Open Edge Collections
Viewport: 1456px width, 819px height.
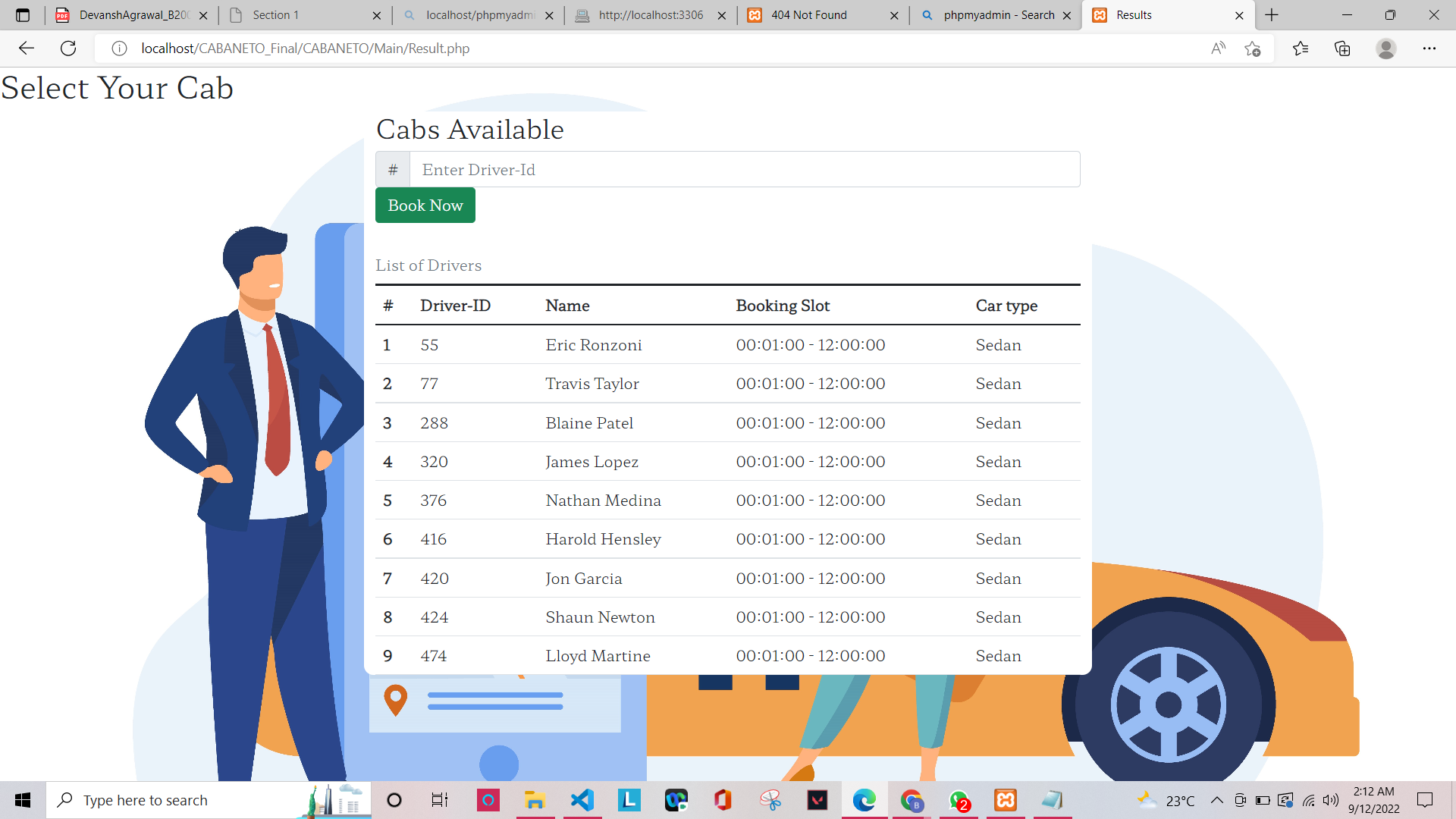coord(1342,48)
